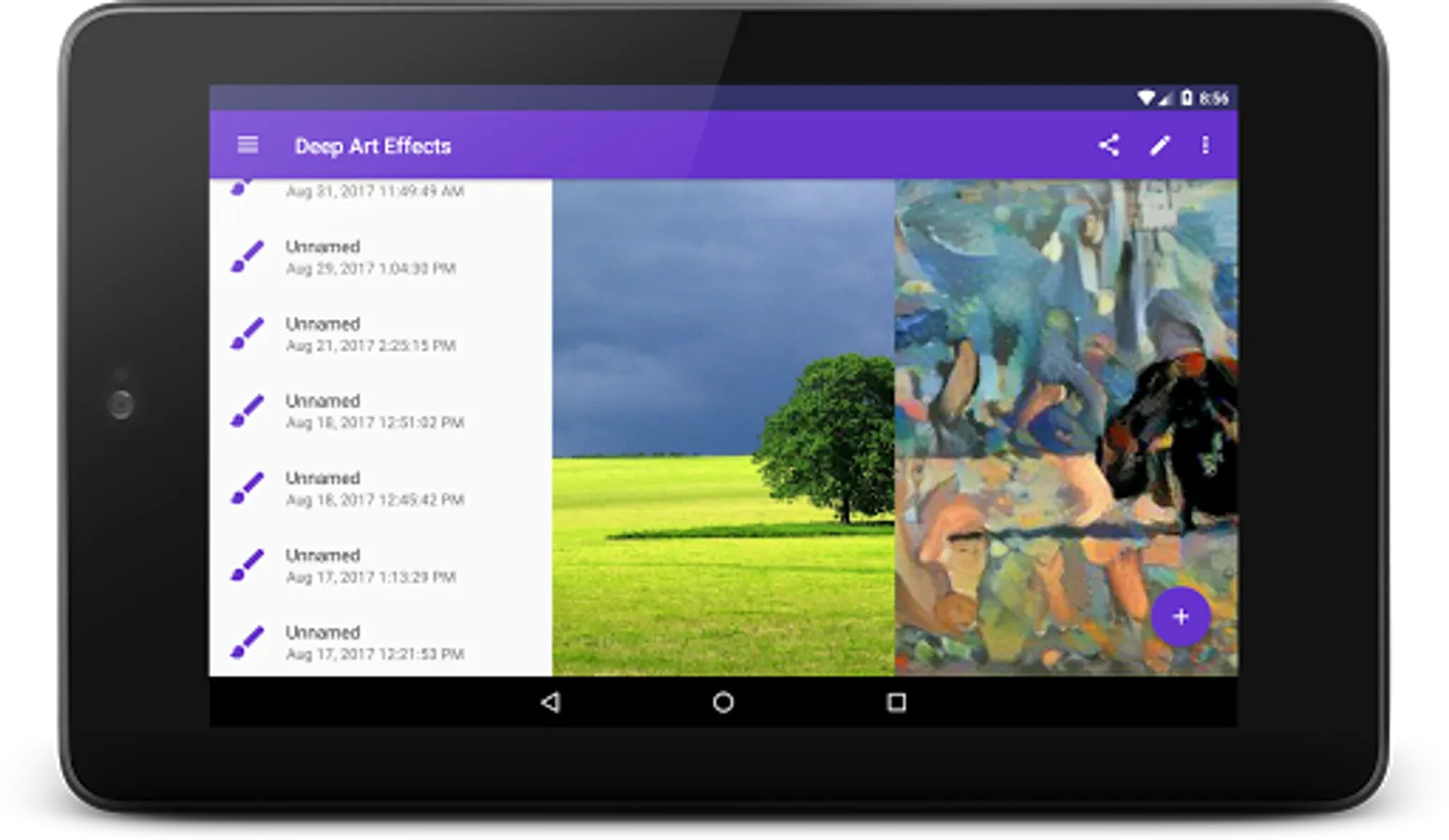1449x840 pixels.
Task: Click brush icon for Aug 17 1:13:29 PM
Action: pos(247,566)
